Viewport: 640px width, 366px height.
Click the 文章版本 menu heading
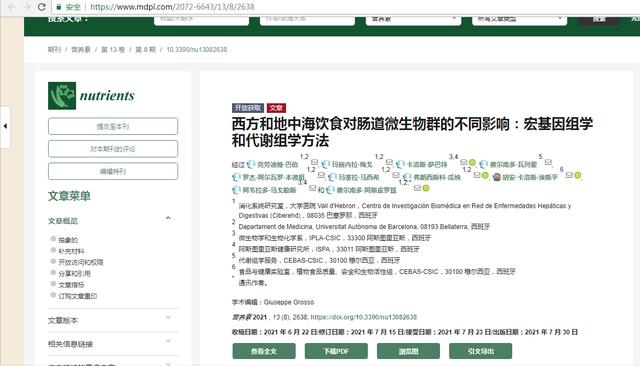[63, 321]
